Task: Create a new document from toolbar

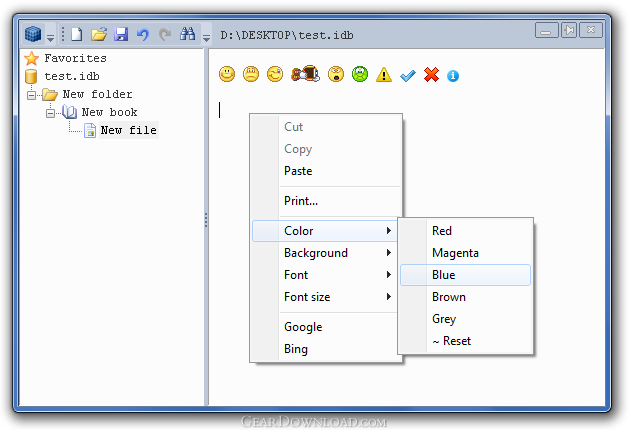Action: 77,34
